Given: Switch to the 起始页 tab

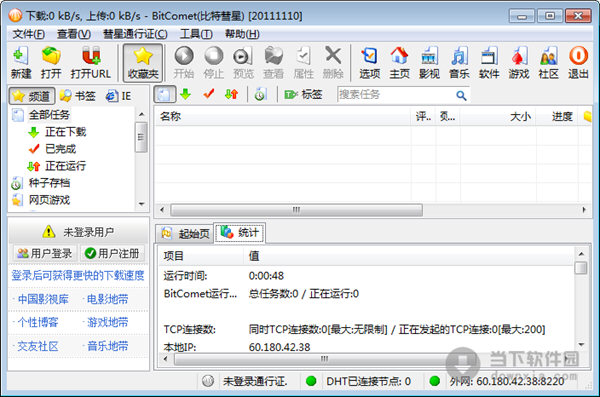Looking at the screenshot, I should click(185, 233).
